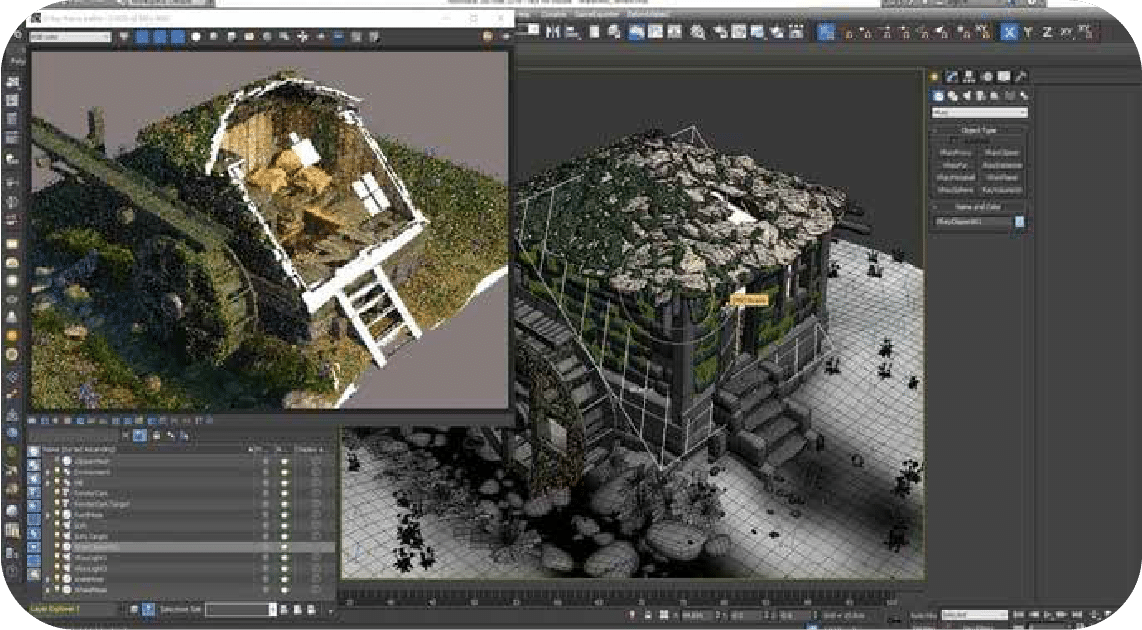The image size is (1142, 630).
Task: Toggle the Layer Explorer from the main toolbar
Action: [614, 32]
